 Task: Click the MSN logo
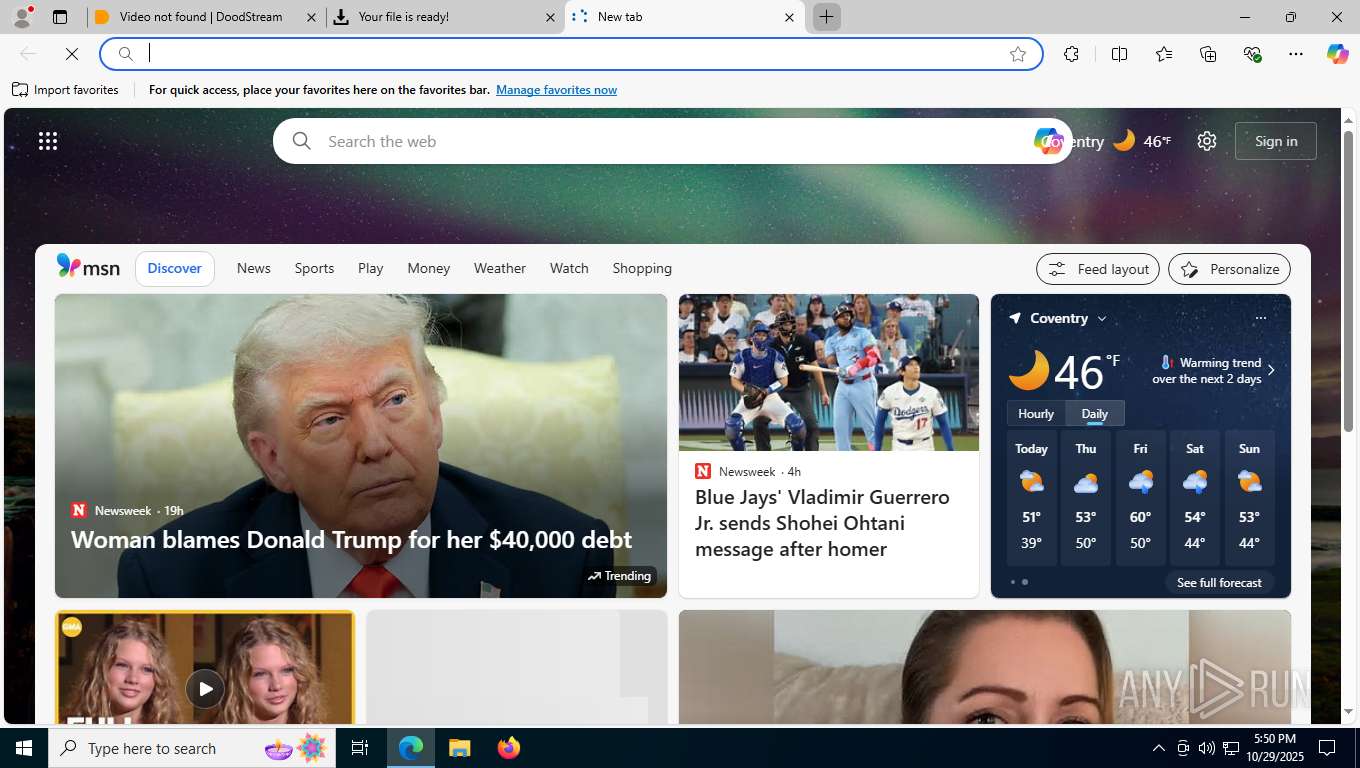point(88,267)
